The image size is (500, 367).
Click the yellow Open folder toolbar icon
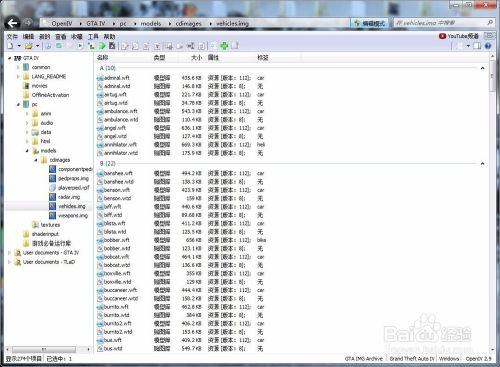pos(28,46)
